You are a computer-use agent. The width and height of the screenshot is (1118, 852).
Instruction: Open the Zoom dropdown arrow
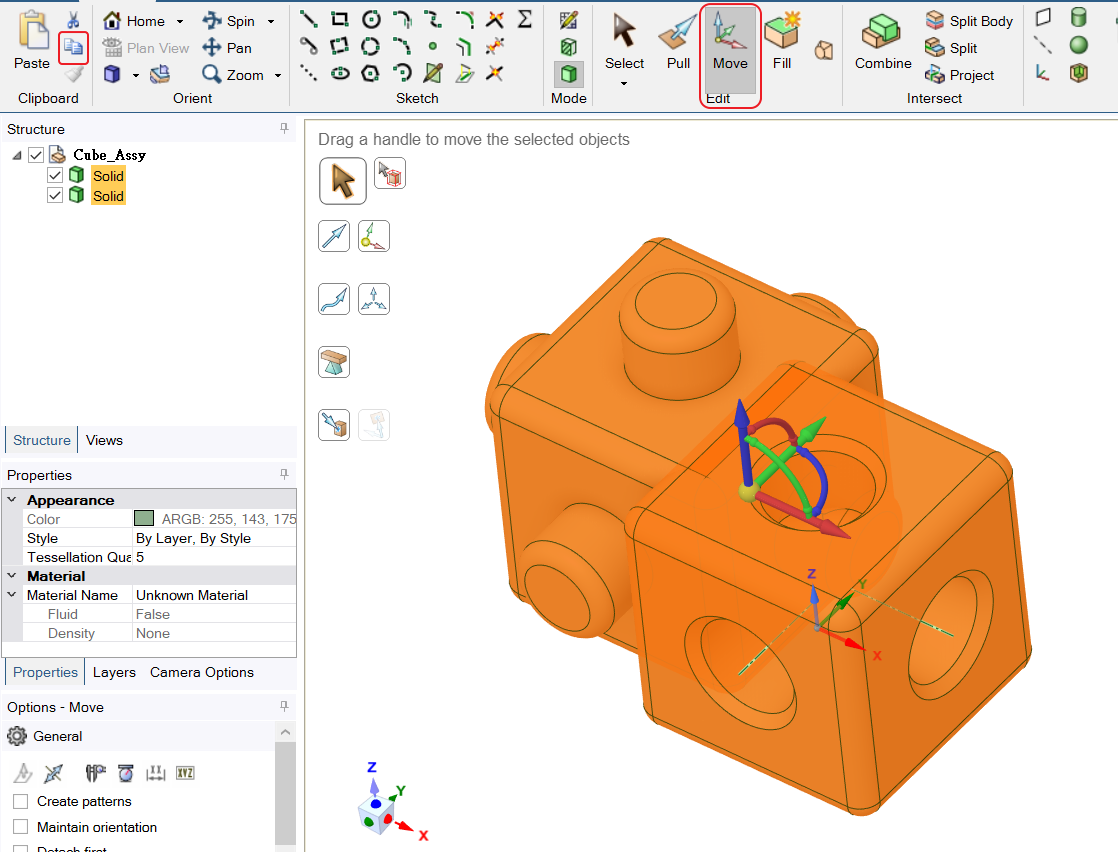pos(278,75)
